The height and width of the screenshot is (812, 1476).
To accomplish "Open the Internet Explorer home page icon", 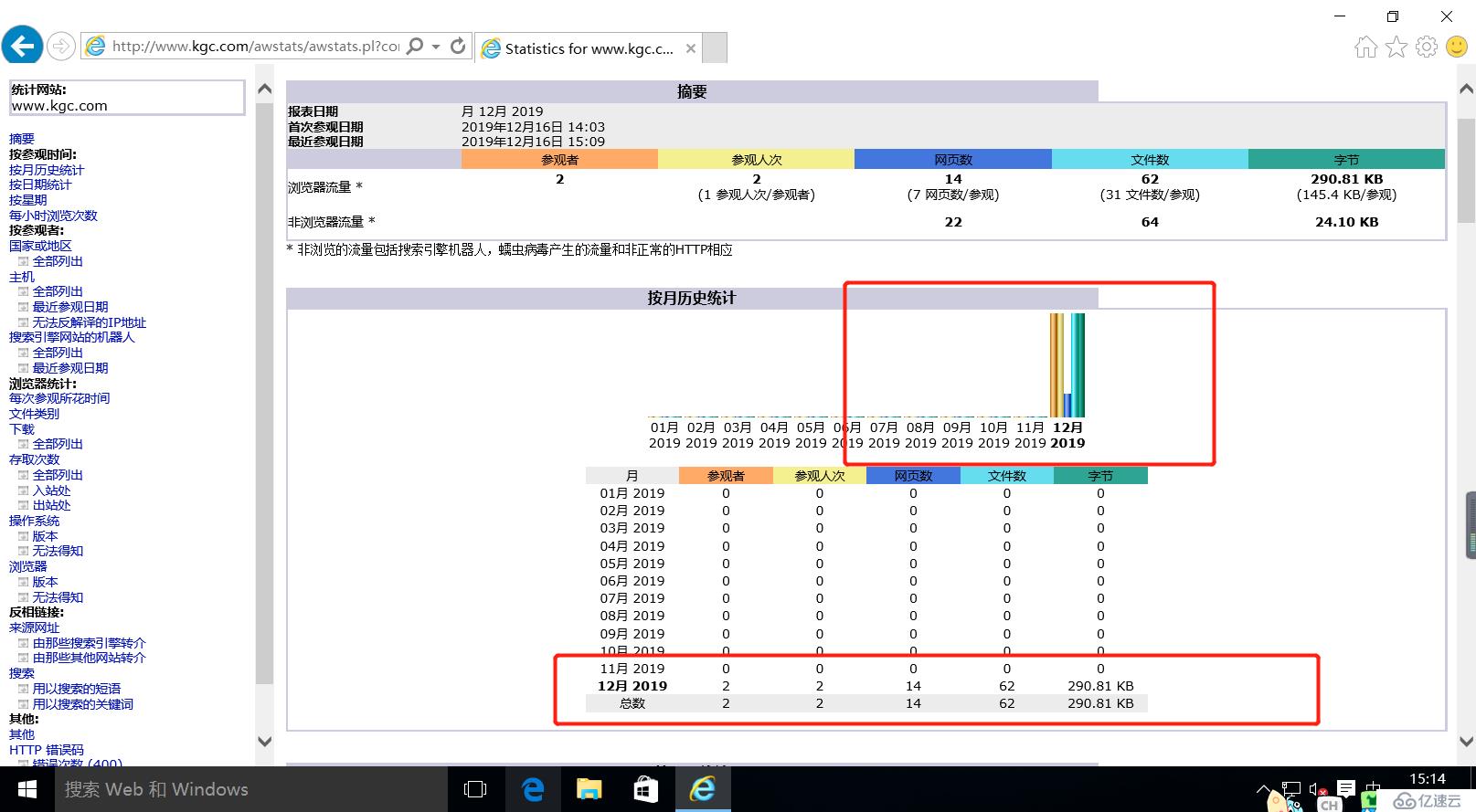I will 1366,47.
